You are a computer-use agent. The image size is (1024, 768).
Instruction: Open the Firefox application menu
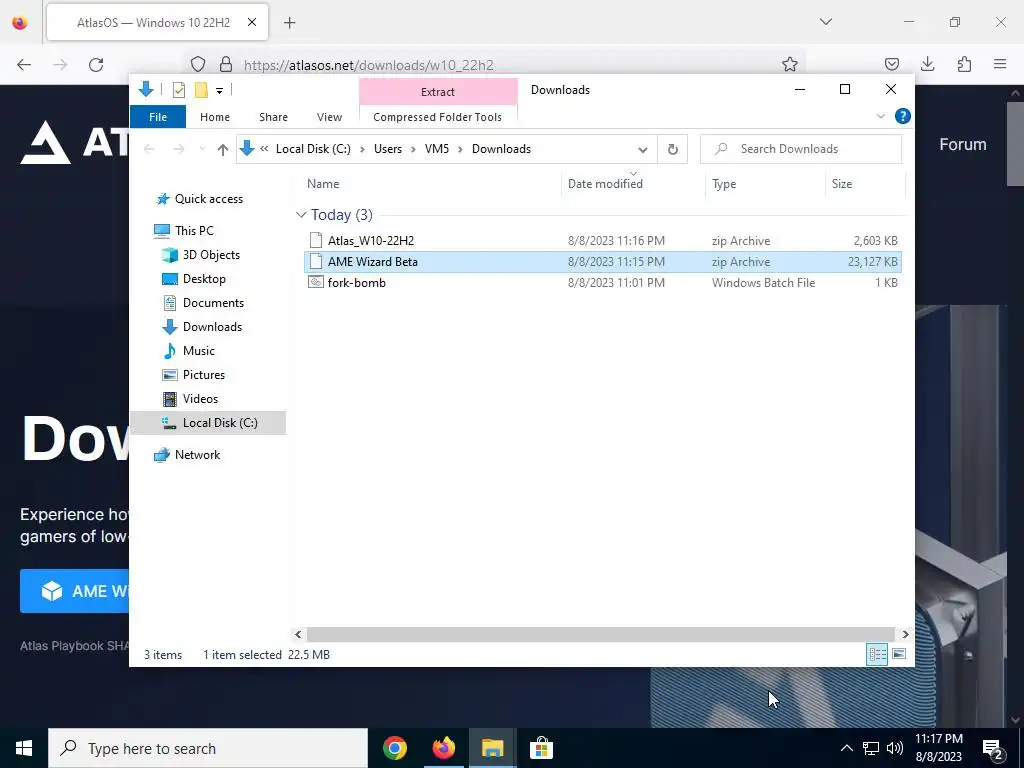(x=1000, y=64)
